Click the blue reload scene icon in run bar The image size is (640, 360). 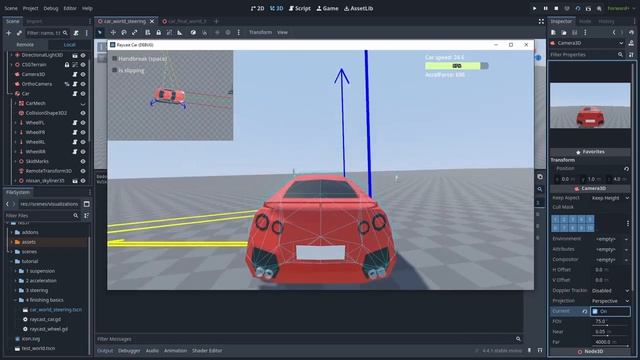click(x=578, y=8)
